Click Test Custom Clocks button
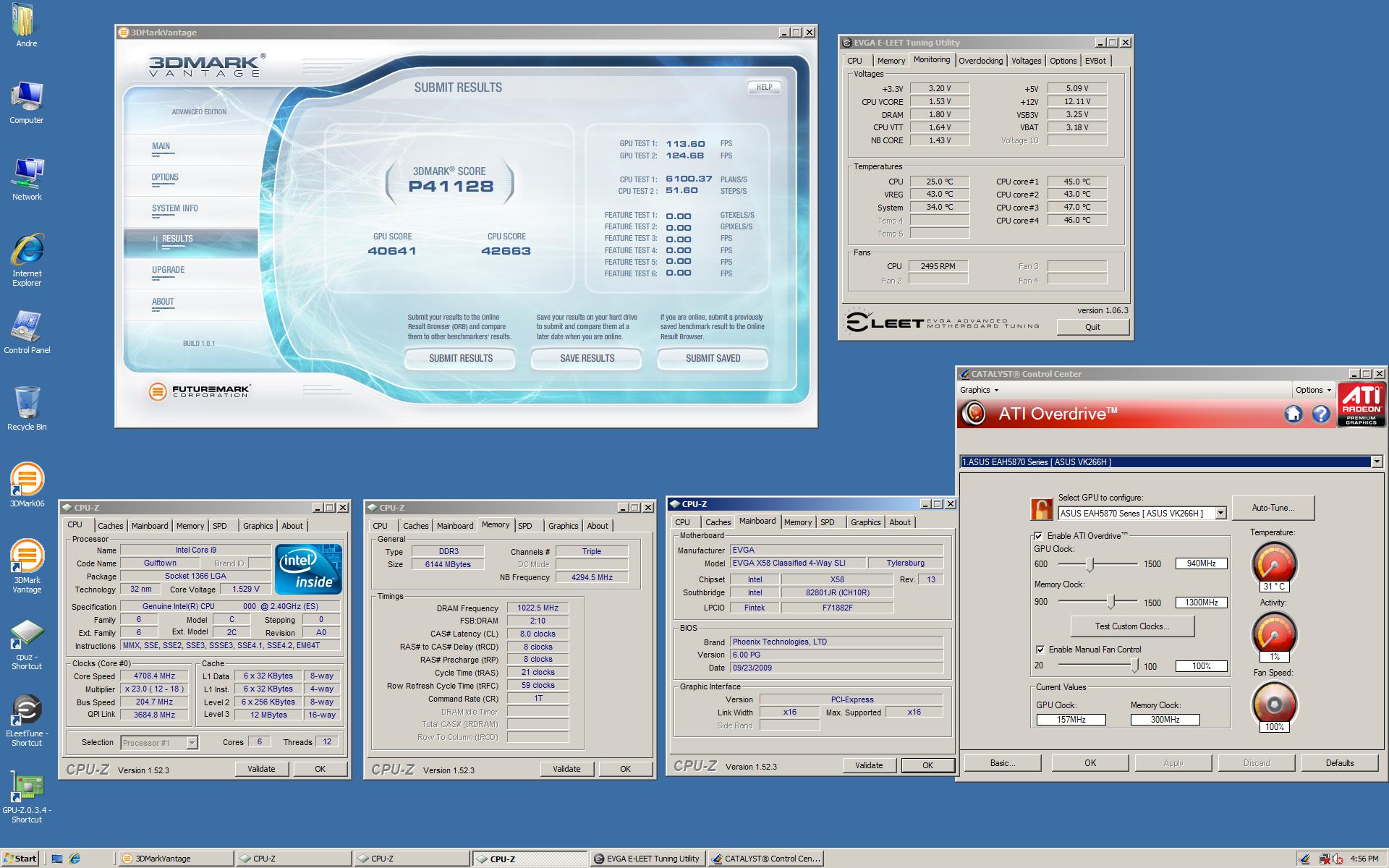Viewport: 1389px width, 868px height. 1132,626
